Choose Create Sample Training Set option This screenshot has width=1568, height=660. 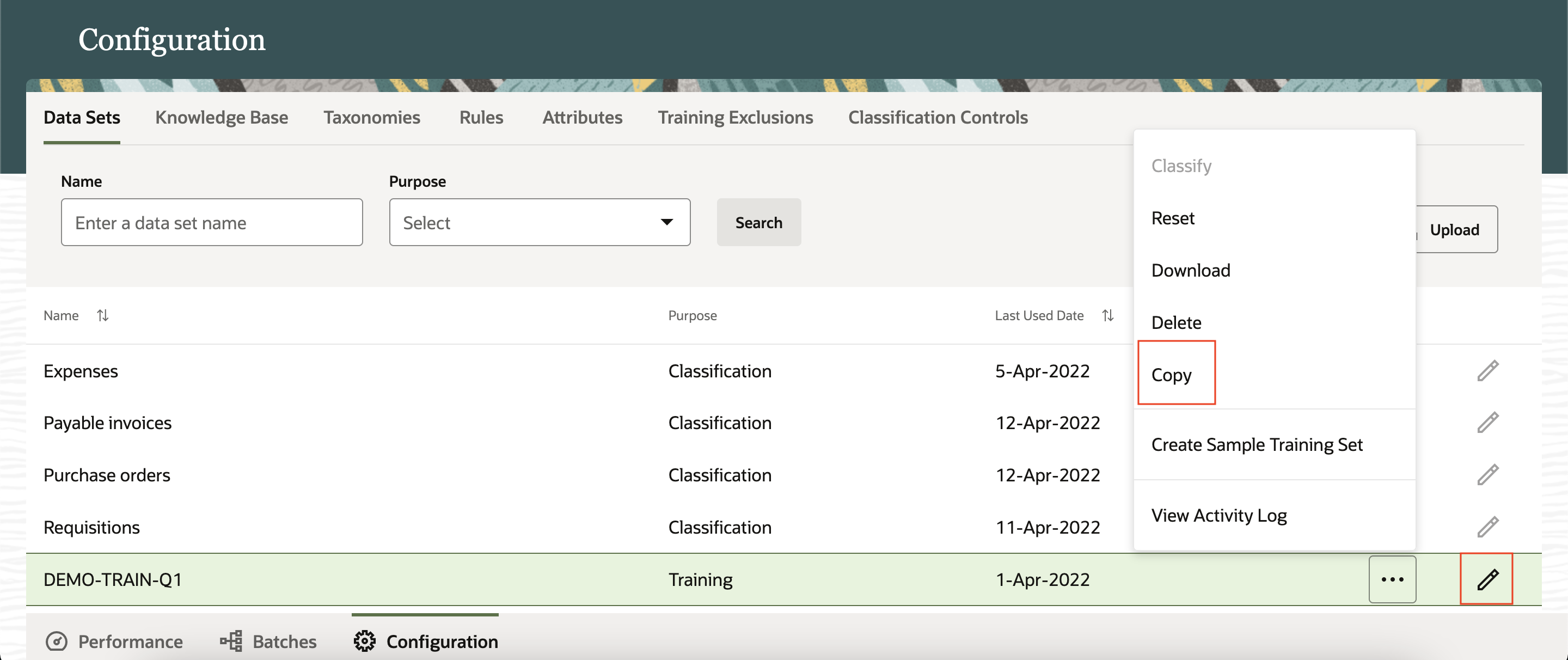(1257, 444)
